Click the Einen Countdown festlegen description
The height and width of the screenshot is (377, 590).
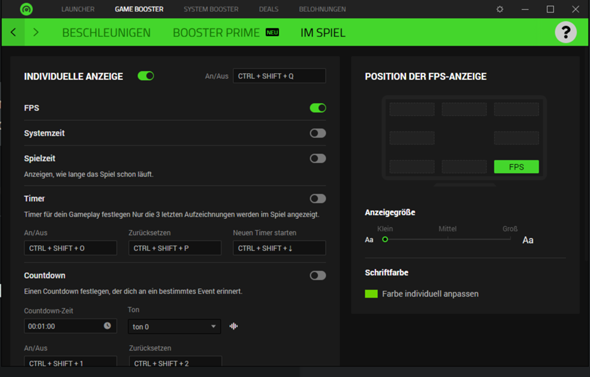(133, 291)
